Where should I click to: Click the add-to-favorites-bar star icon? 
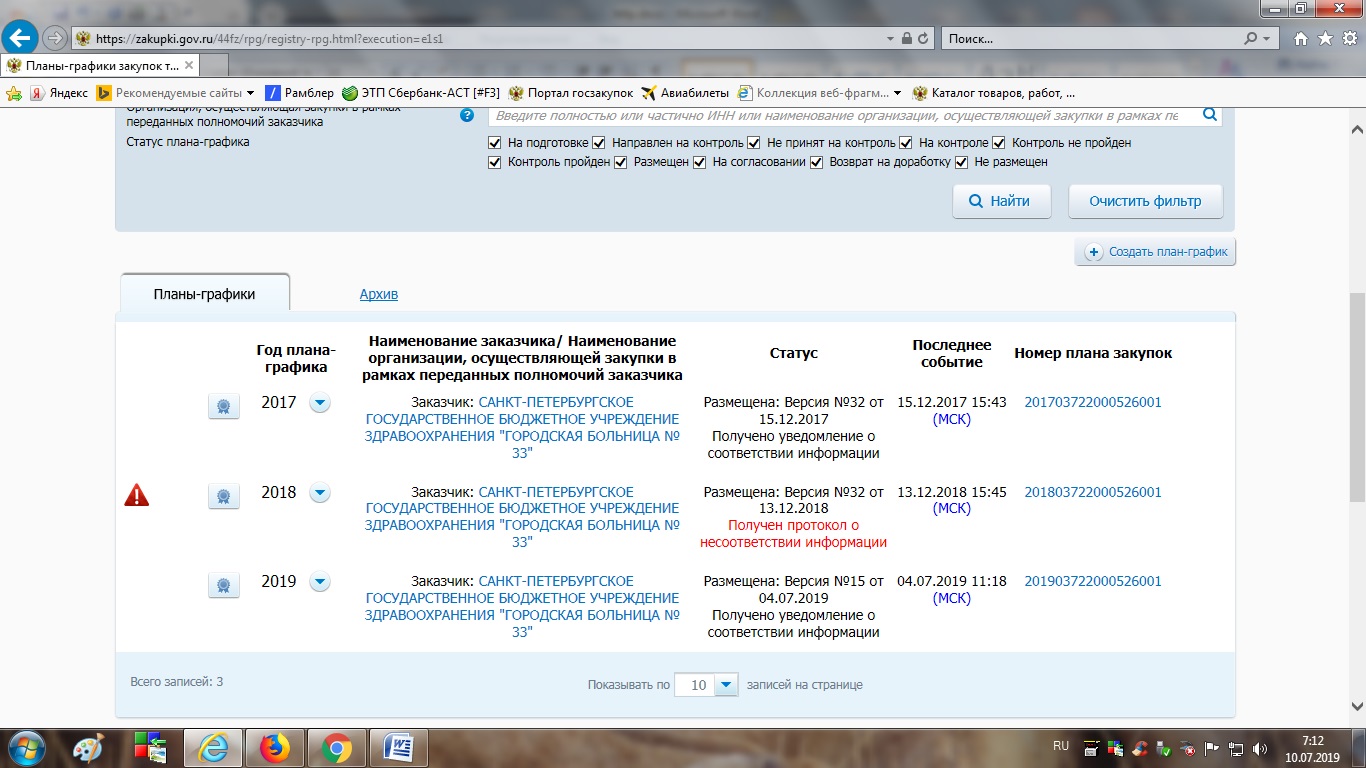14,93
